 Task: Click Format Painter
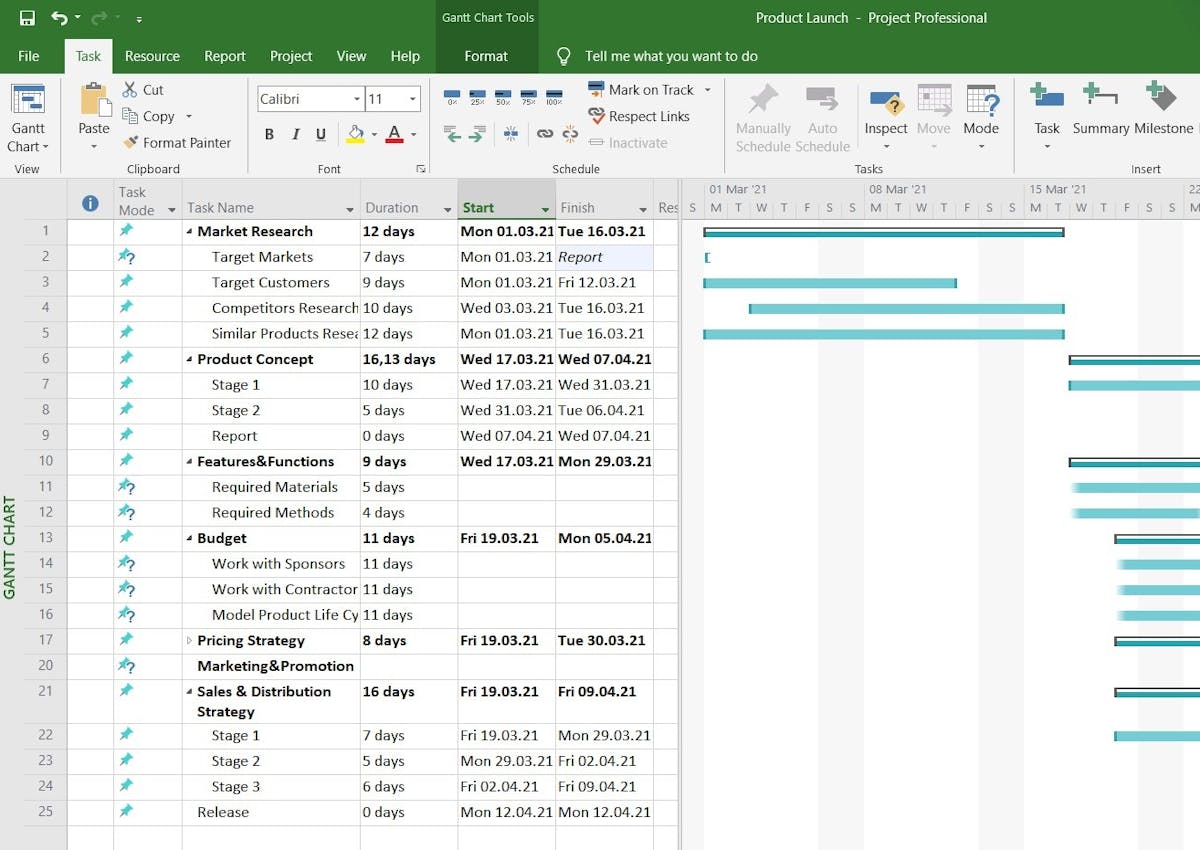click(180, 142)
